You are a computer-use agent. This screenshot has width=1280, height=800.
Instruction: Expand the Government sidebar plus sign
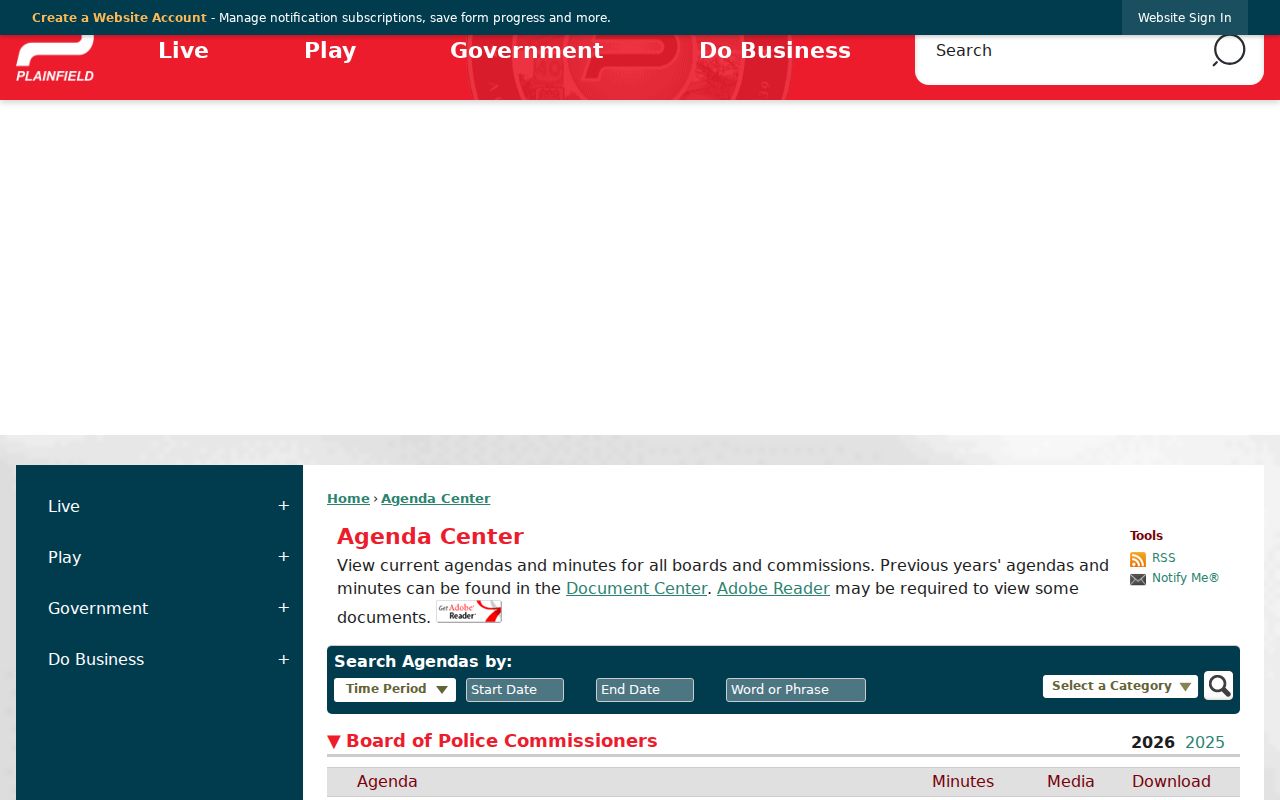pyautogui.click(x=283, y=608)
